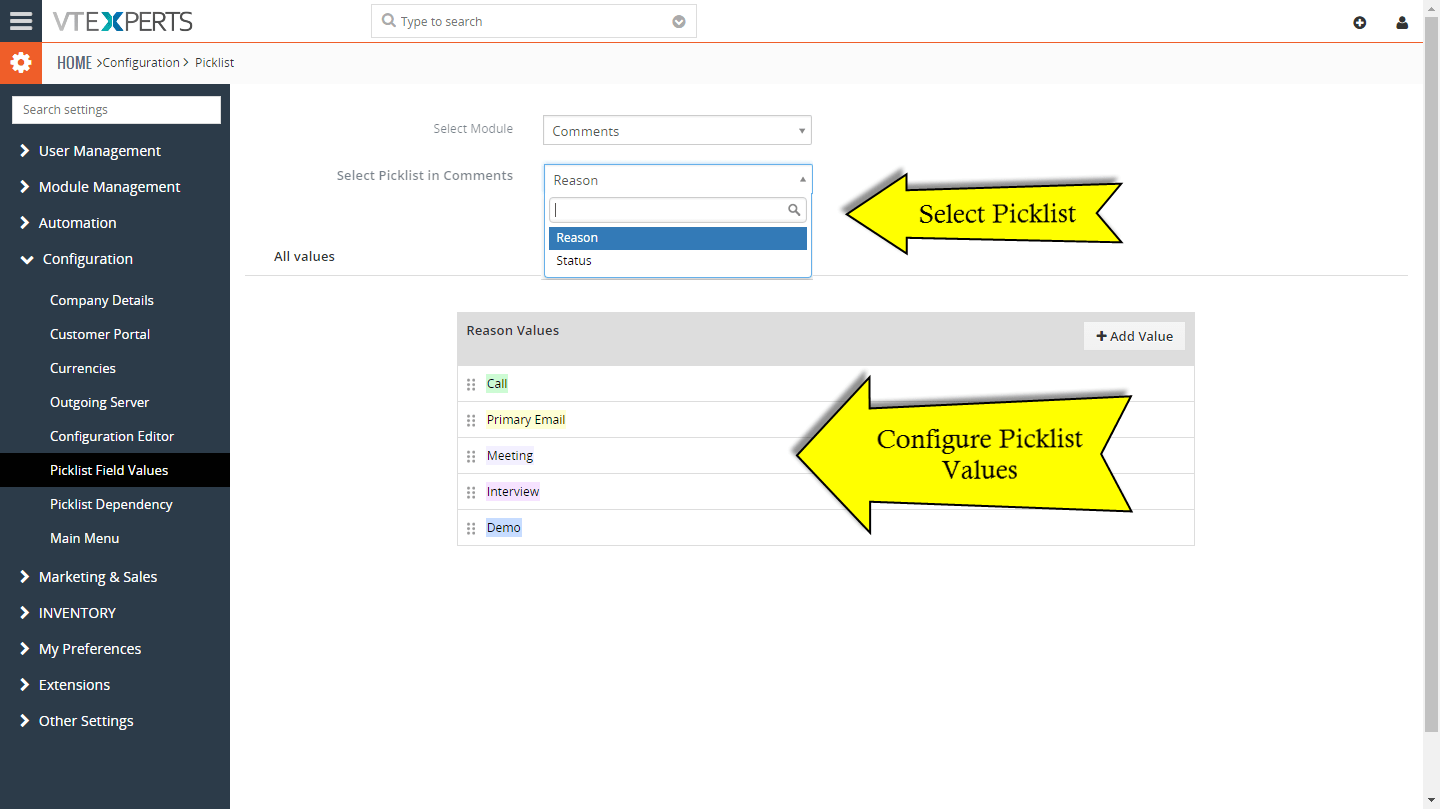Click the drag handle beside the Call value
This screenshot has height=809, width=1440.
click(x=471, y=383)
